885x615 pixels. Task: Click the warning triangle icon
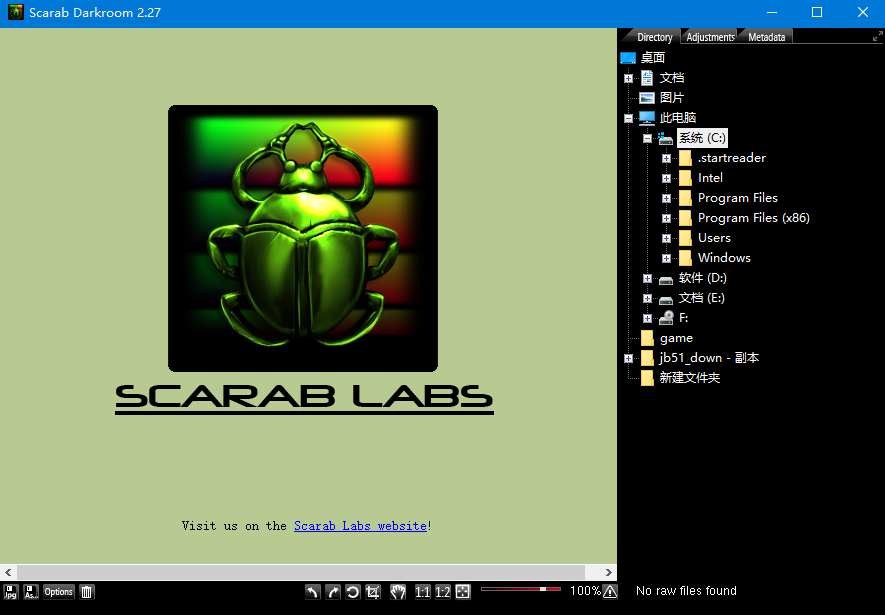pyautogui.click(x=610, y=591)
